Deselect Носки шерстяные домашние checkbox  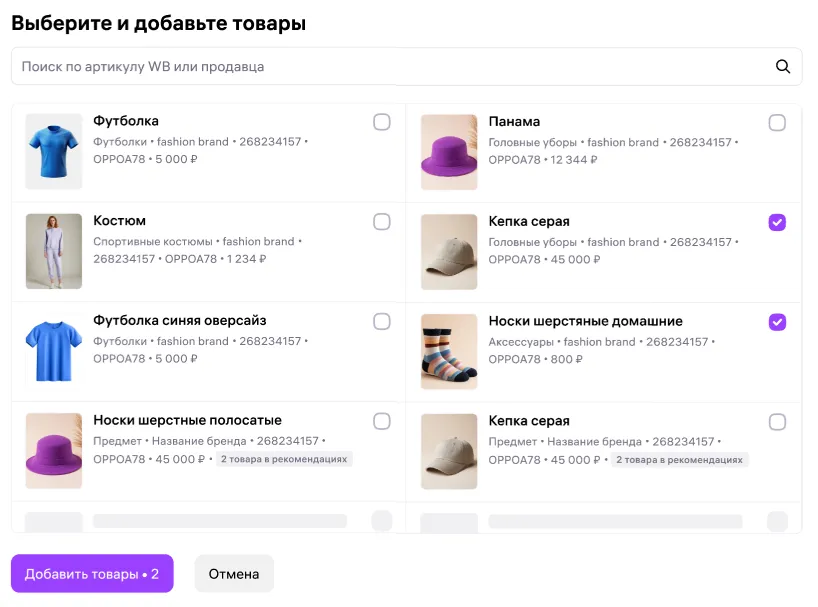pyautogui.click(x=777, y=322)
